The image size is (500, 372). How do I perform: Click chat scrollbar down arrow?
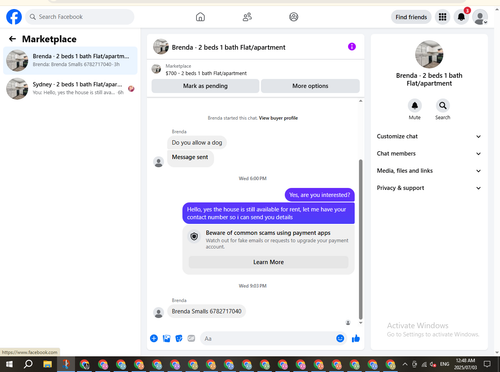click(360, 323)
